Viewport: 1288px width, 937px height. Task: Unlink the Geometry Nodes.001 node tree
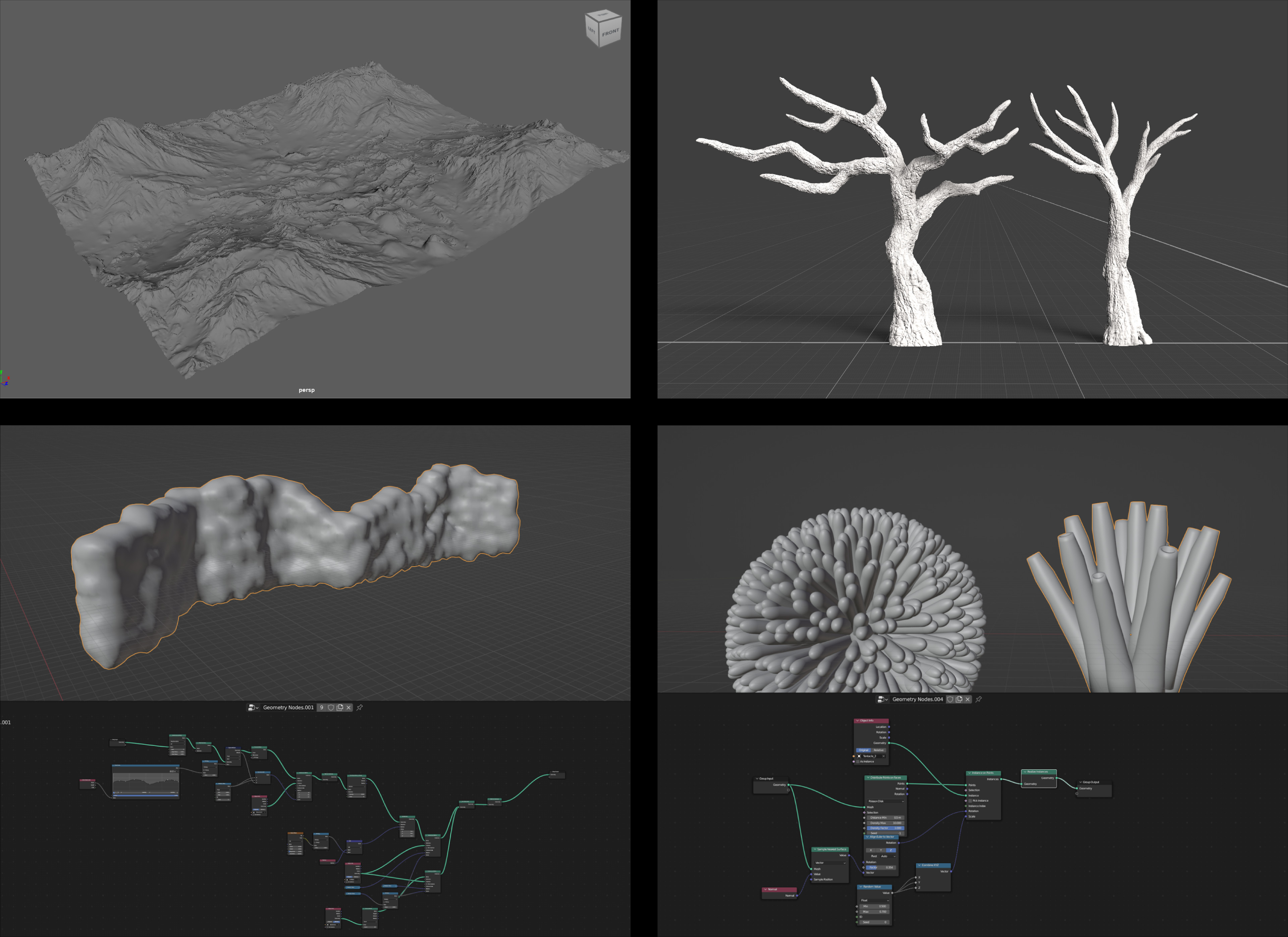coord(349,708)
